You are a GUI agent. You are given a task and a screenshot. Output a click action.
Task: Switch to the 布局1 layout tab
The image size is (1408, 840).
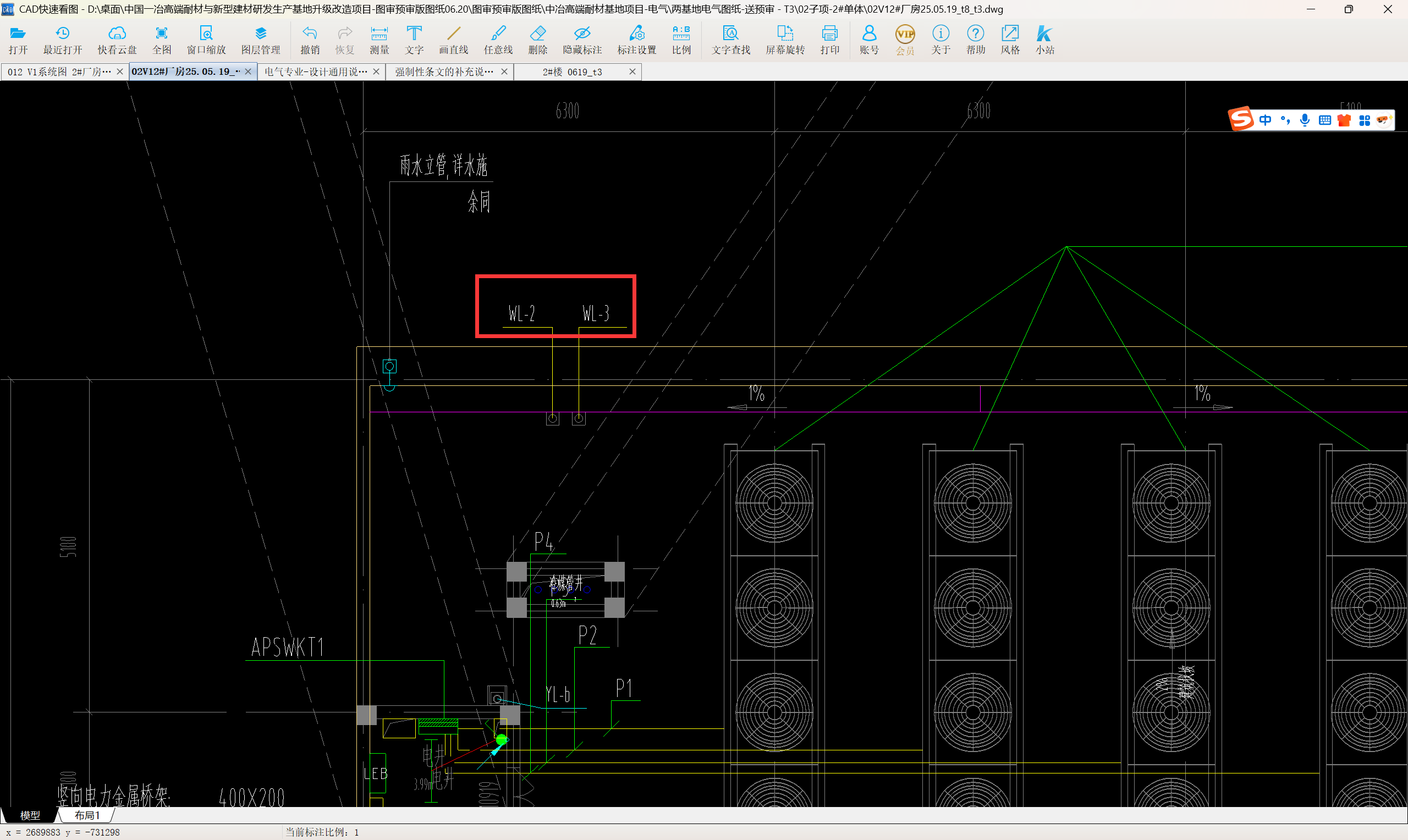tap(86, 815)
